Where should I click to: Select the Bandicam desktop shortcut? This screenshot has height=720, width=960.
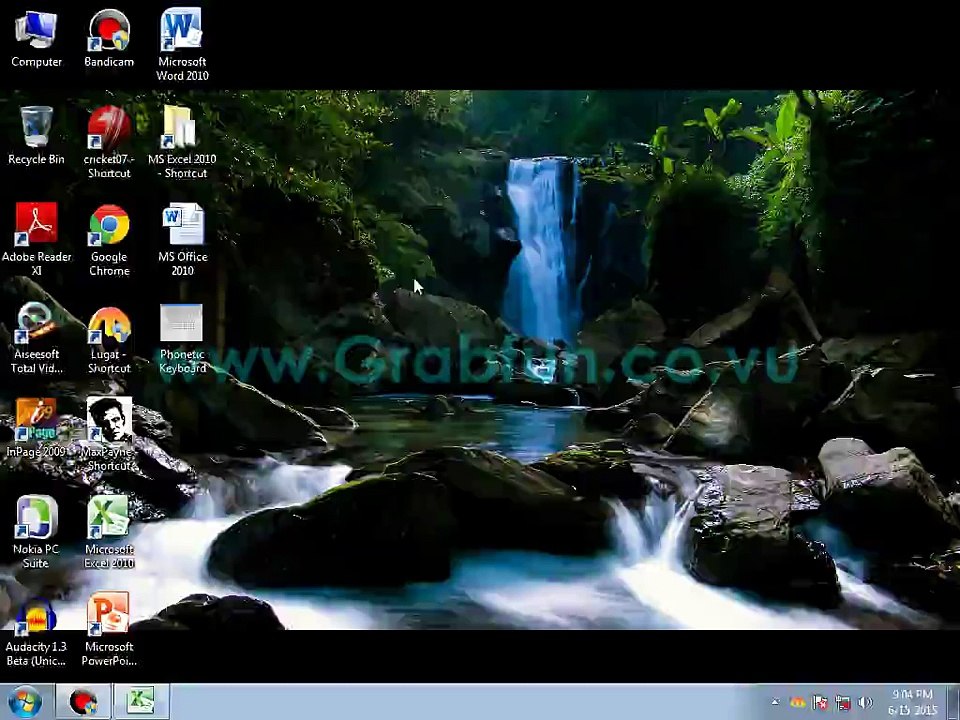click(109, 38)
